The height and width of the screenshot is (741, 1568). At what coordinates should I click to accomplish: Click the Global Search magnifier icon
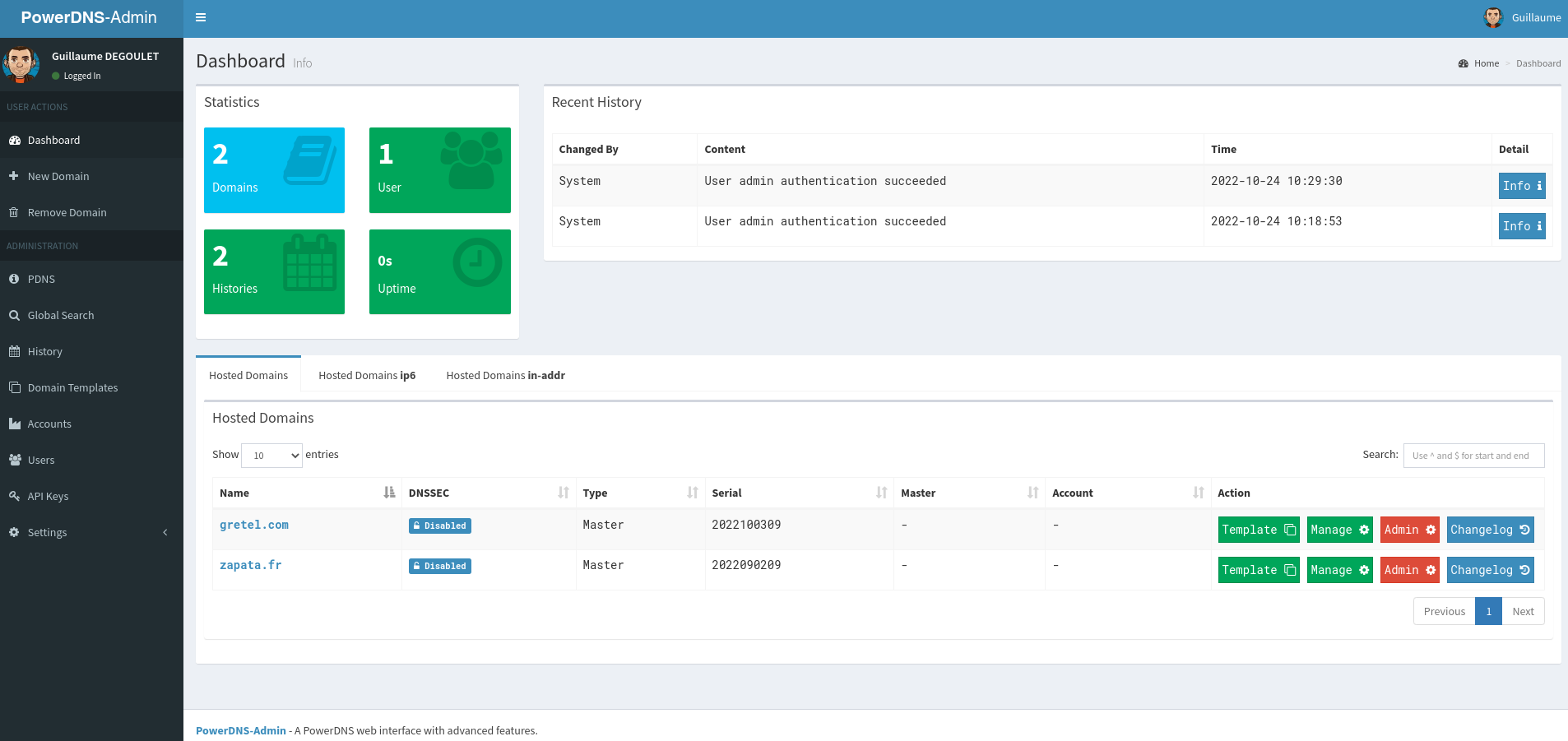(14, 316)
